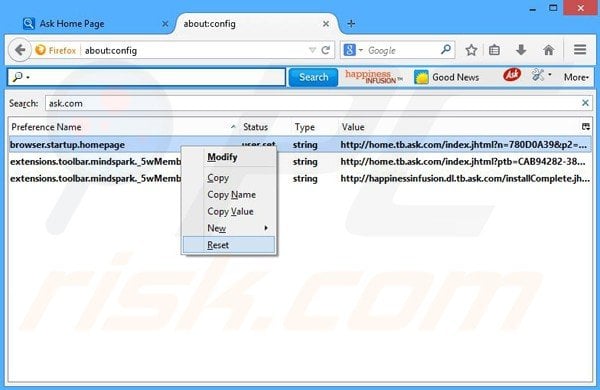Choose Copy Name from the context menu

(229, 194)
